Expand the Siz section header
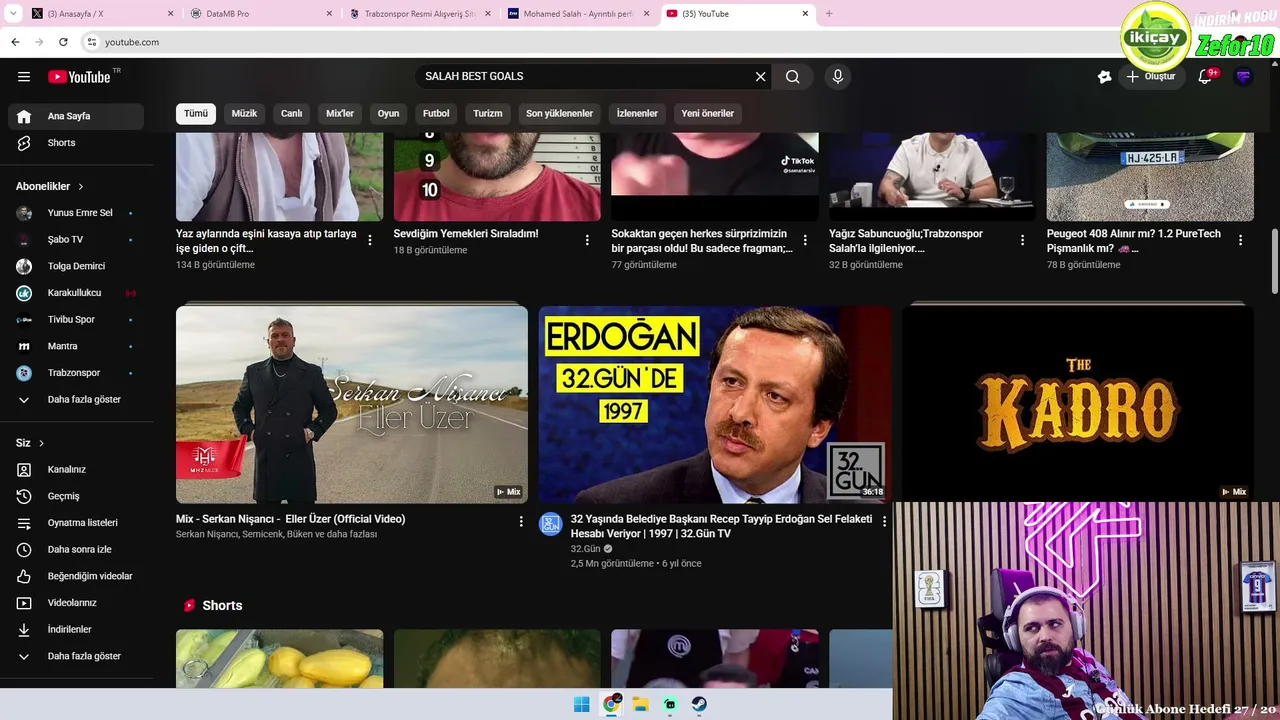 30,443
